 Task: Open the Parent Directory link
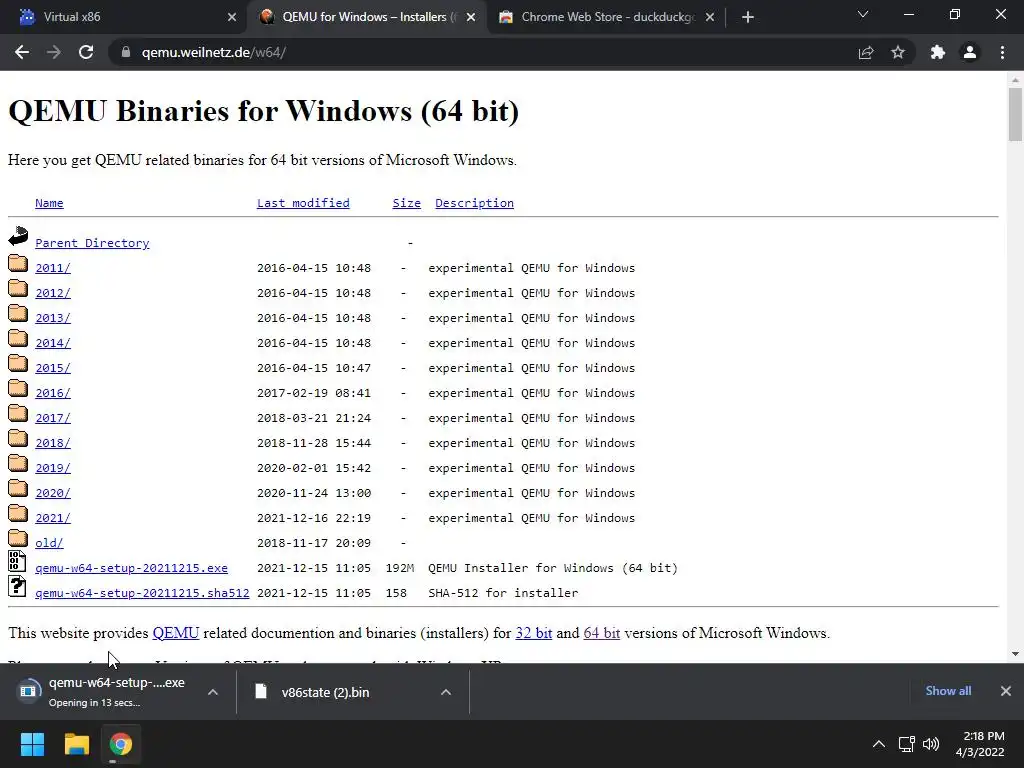coord(92,243)
